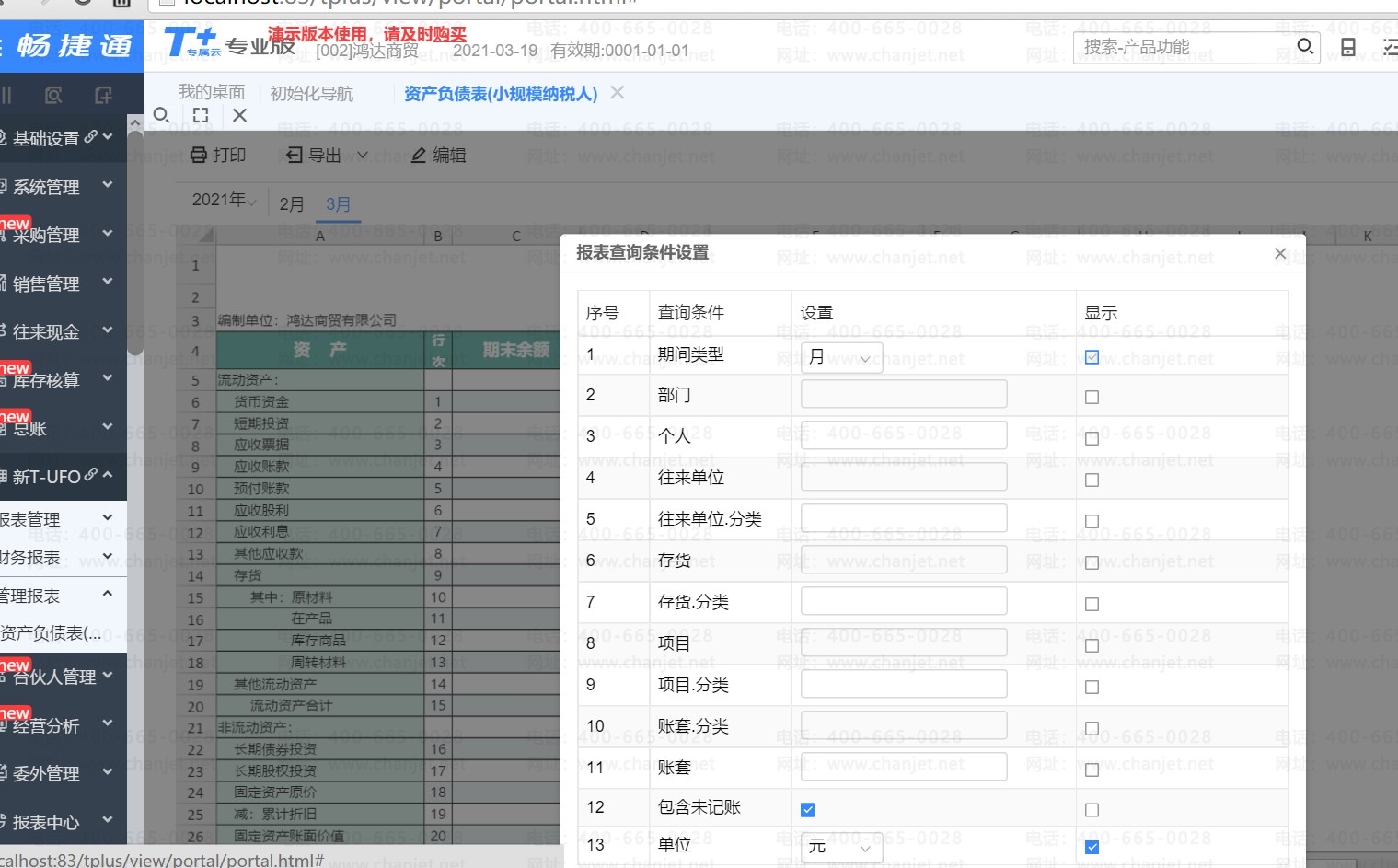This screenshot has width=1398, height=868.
Task: Click the 项目.分类 setting input field
Action: [x=904, y=684]
